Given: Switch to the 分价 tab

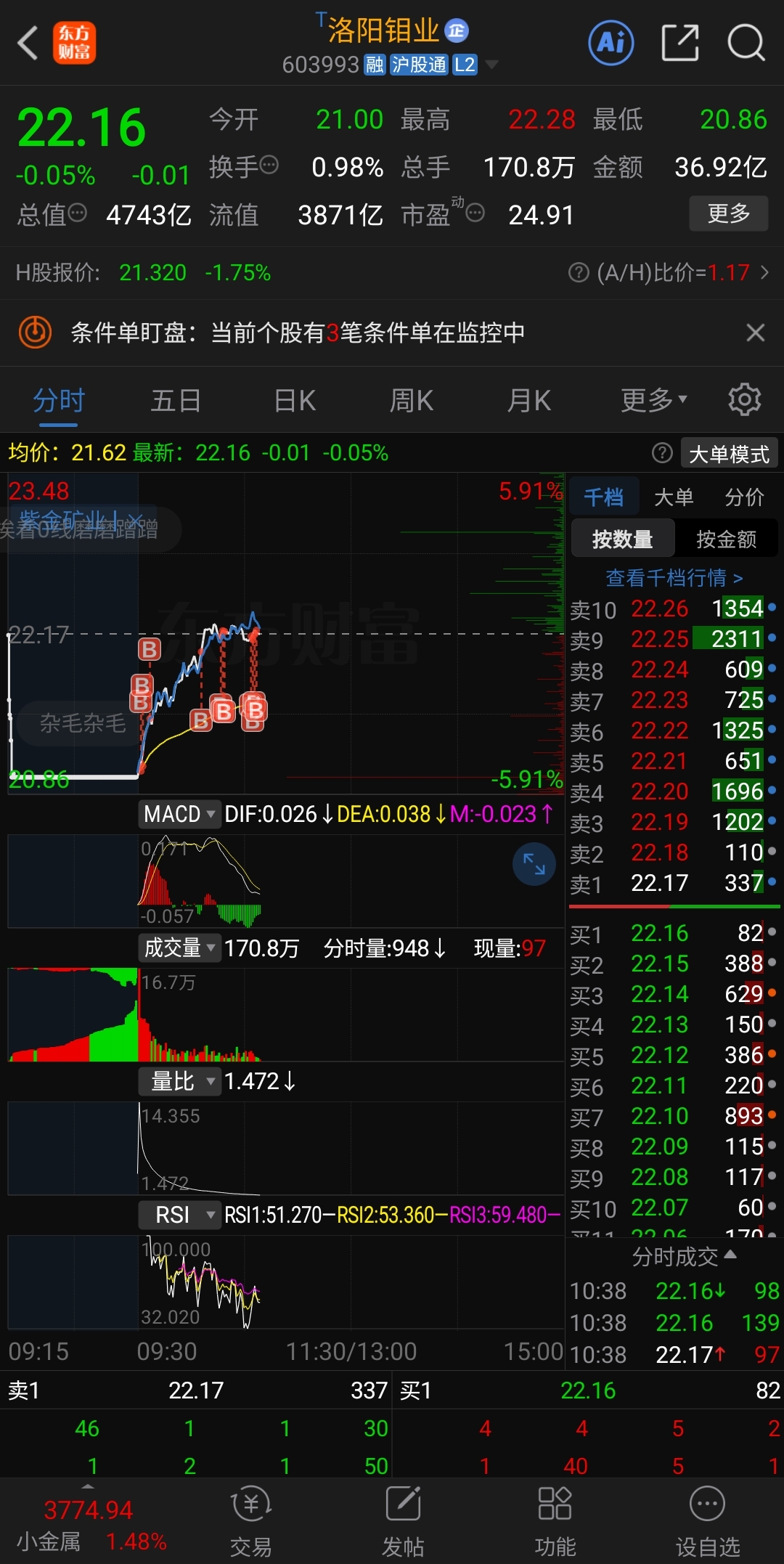Looking at the screenshot, I should tap(744, 497).
